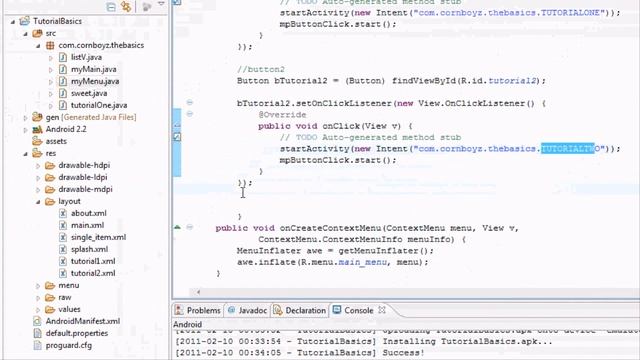This screenshot has height=360, width=640.
Task: Fold the onCreateContextMenu method
Action: [x=190, y=227]
